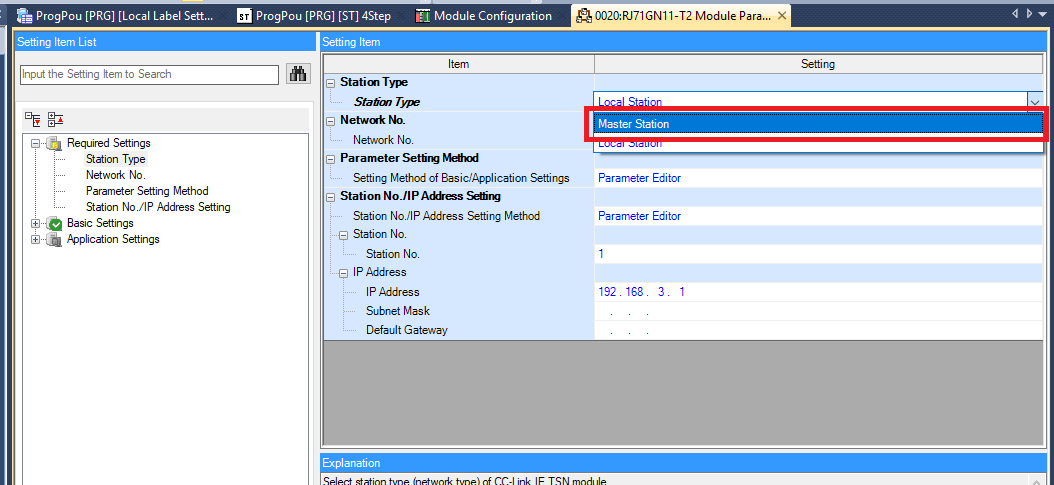
Task: Collapse Required Settings tree node
Action: click(x=36, y=143)
